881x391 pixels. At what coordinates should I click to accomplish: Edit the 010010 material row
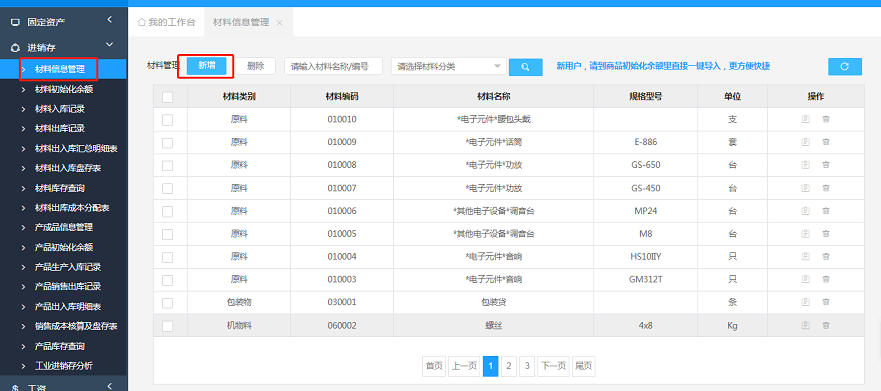coord(805,119)
